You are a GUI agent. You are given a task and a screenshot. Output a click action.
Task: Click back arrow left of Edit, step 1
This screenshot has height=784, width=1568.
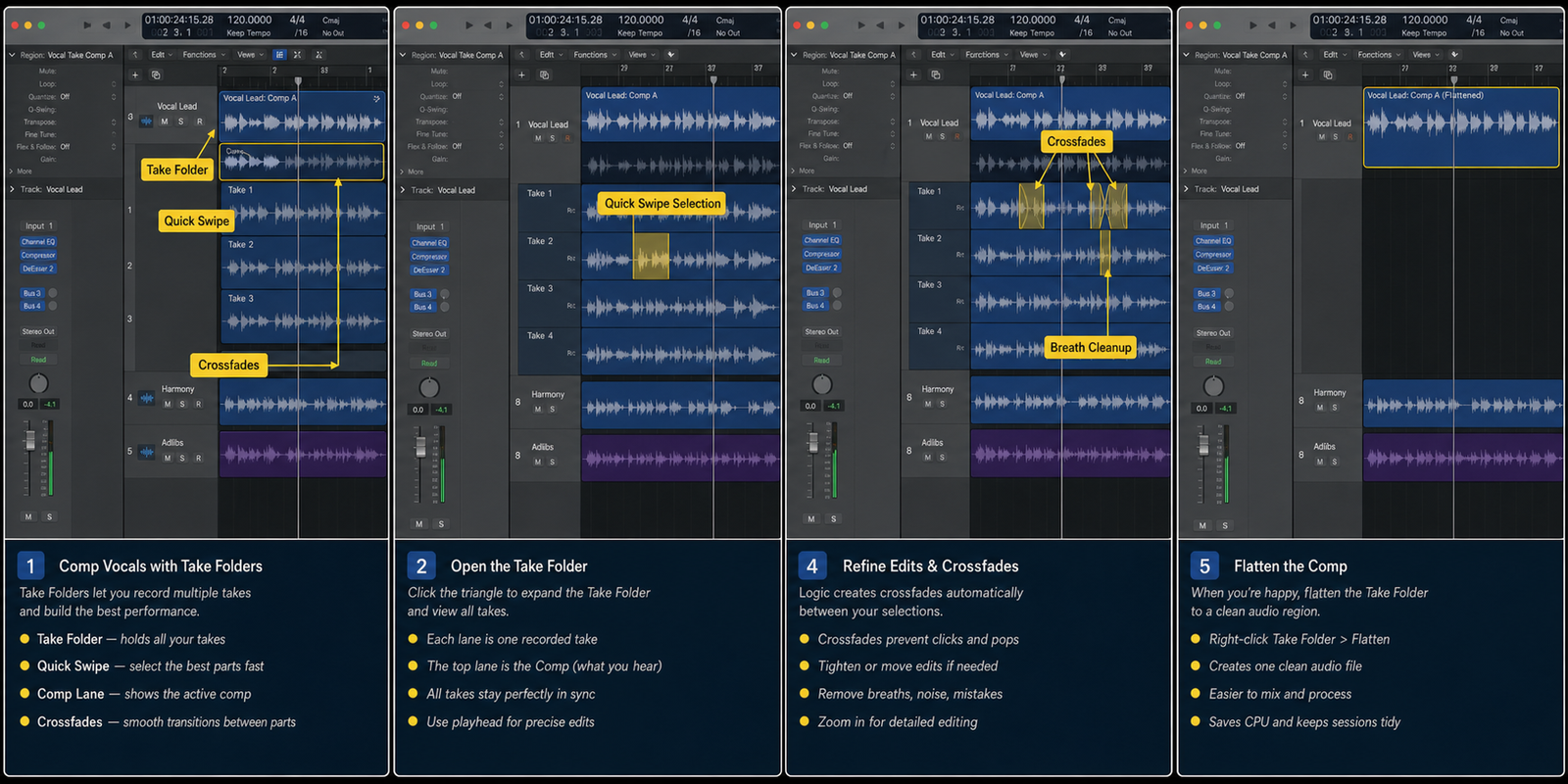(x=135, y=55)
